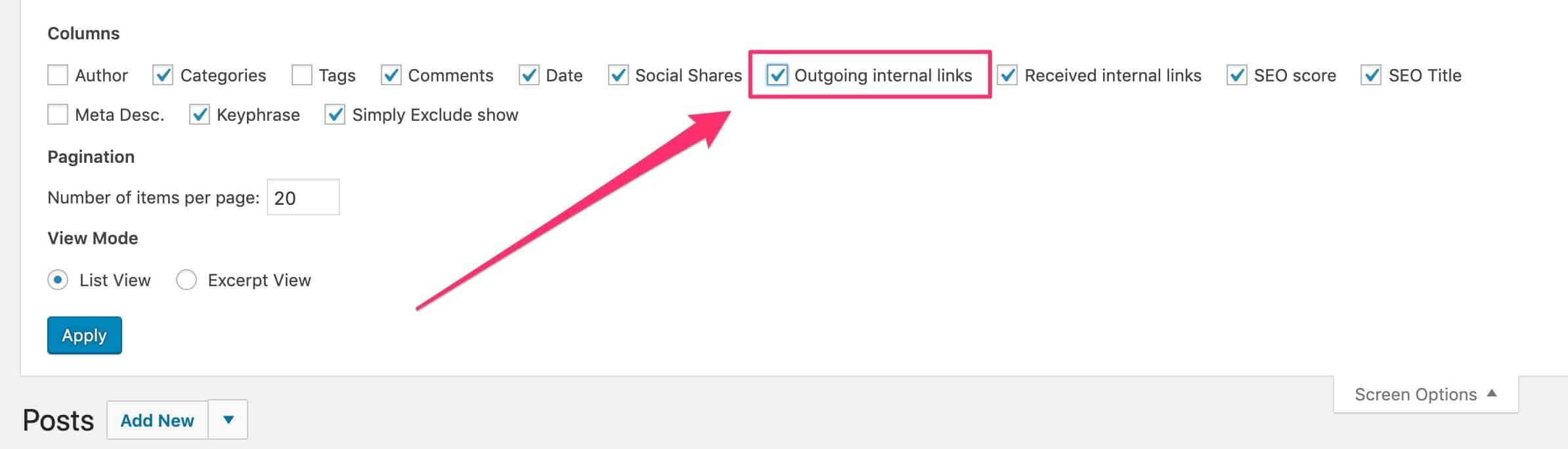The width and height of the screenshot is (1568, 449).
Task: Click the Add New button
Action: coord(157,419)
